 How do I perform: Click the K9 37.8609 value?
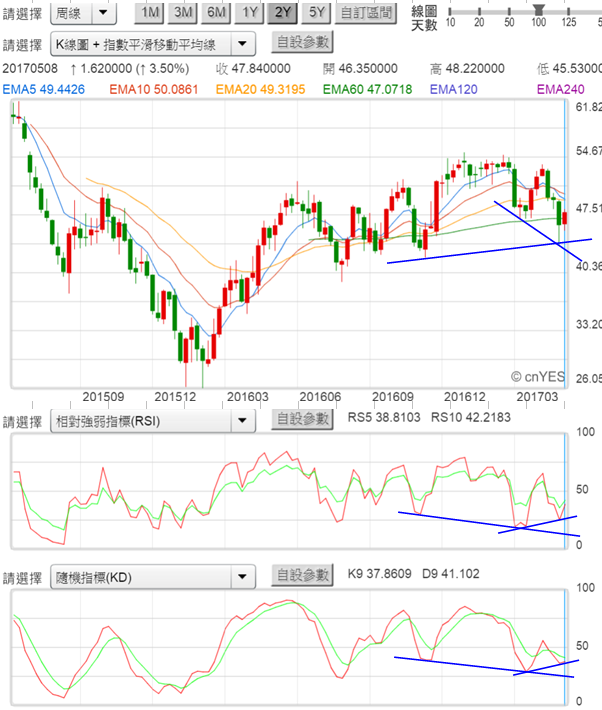pos(380,574)
